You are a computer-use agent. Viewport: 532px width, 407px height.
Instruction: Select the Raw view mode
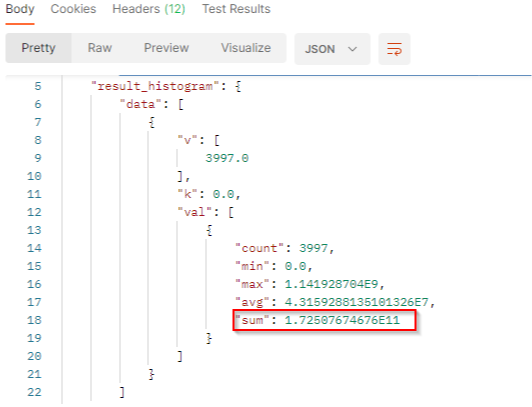[x=100, y=48]
